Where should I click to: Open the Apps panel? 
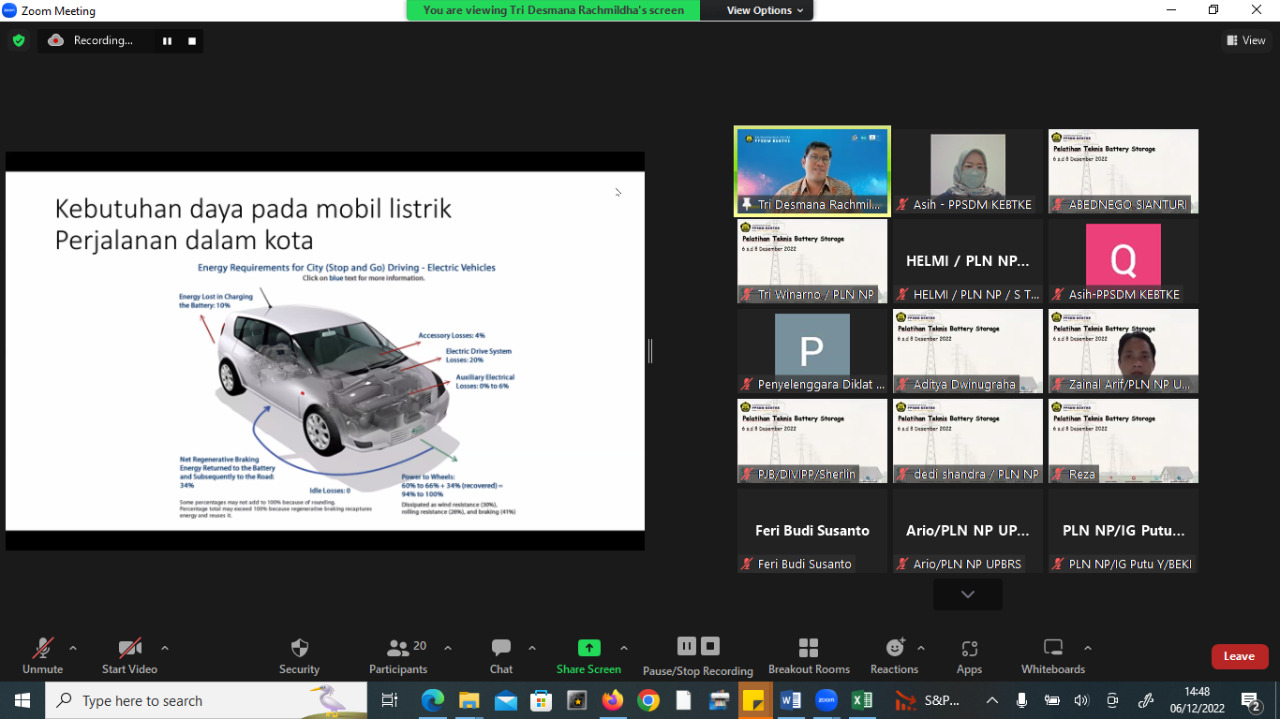pos(969,655)
